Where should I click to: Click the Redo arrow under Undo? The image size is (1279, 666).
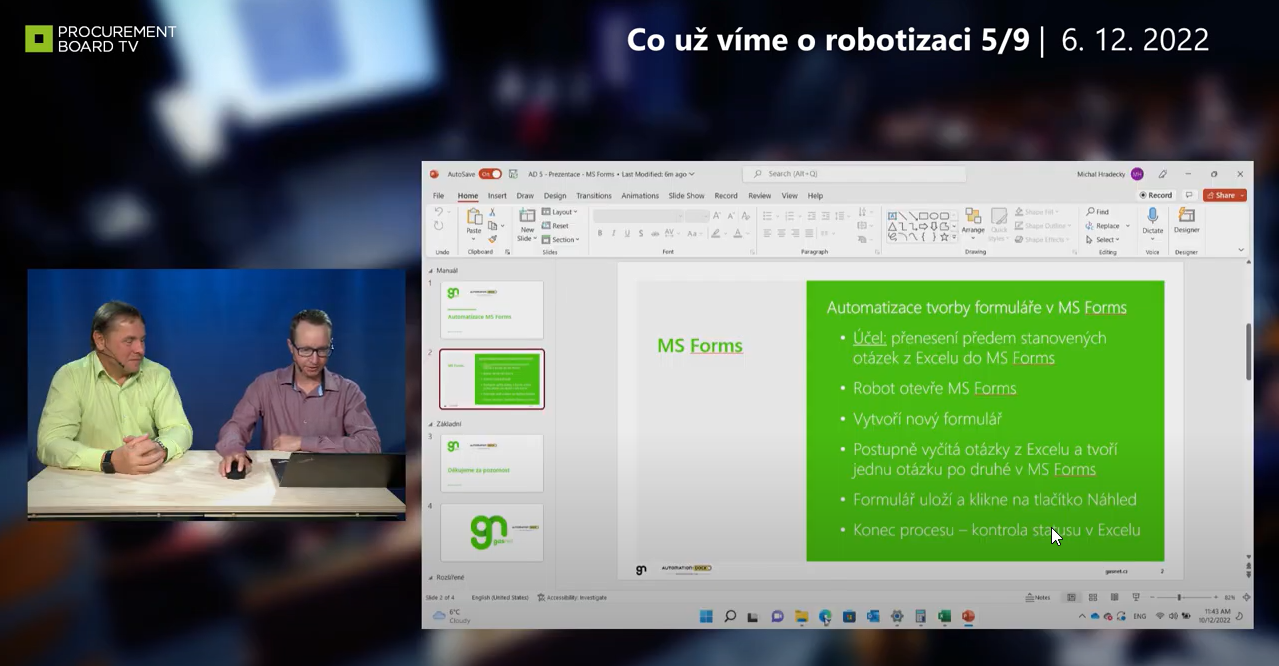pos(439,226)
